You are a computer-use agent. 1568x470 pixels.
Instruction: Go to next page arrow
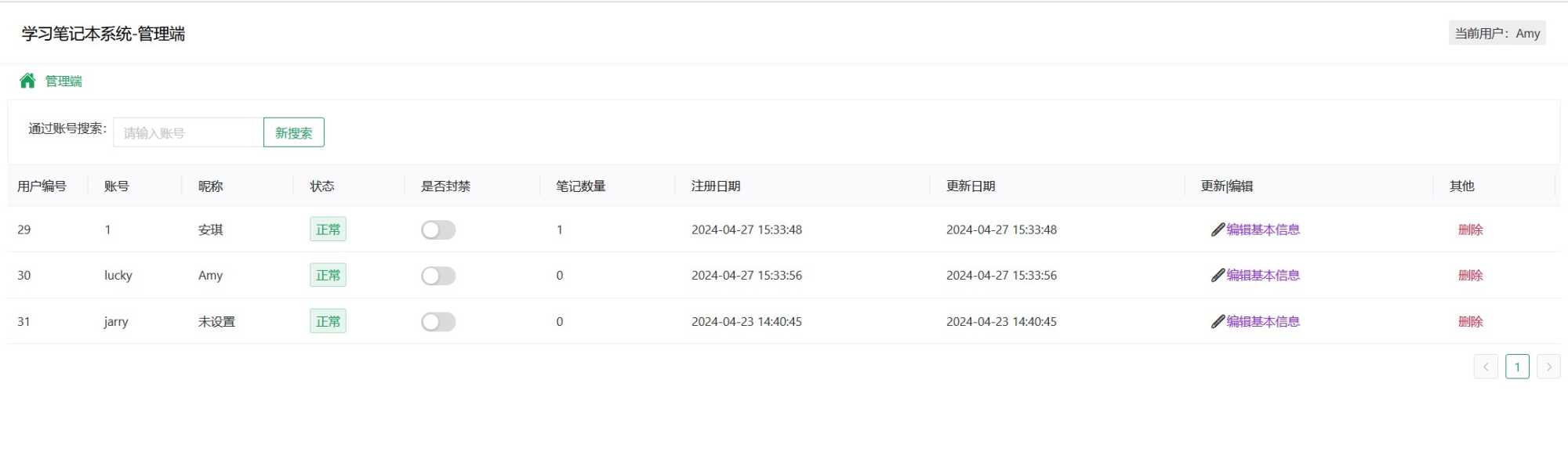[x=1548, y=367]
